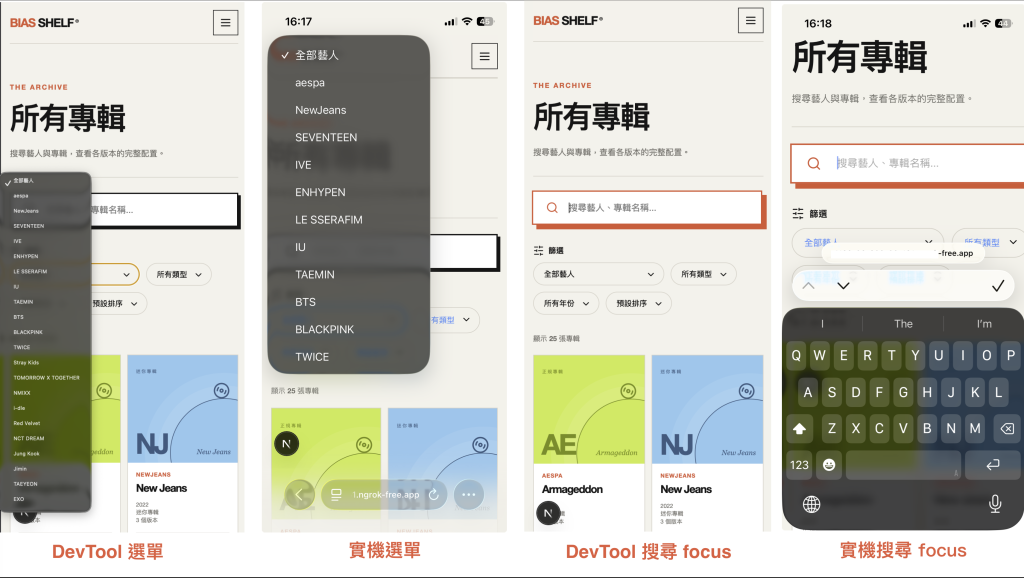This screenshot has height=578, width=1024.
Task: Expand 所有類型 dropdown in DevTool 搜尋 focus
Action: [703, 274]
